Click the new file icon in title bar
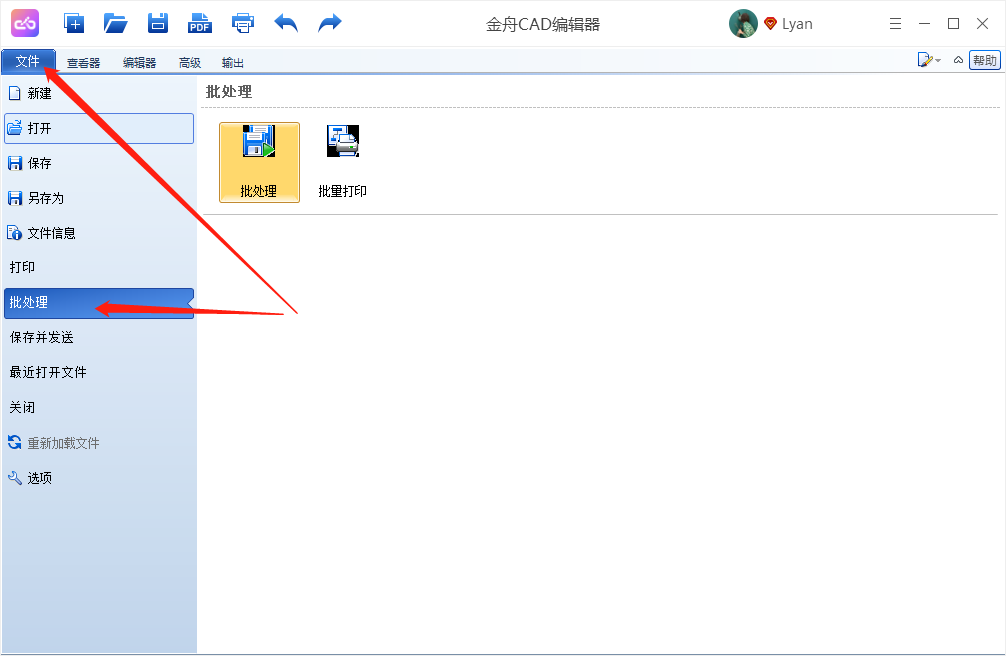1006x656 pixels. 74,23
